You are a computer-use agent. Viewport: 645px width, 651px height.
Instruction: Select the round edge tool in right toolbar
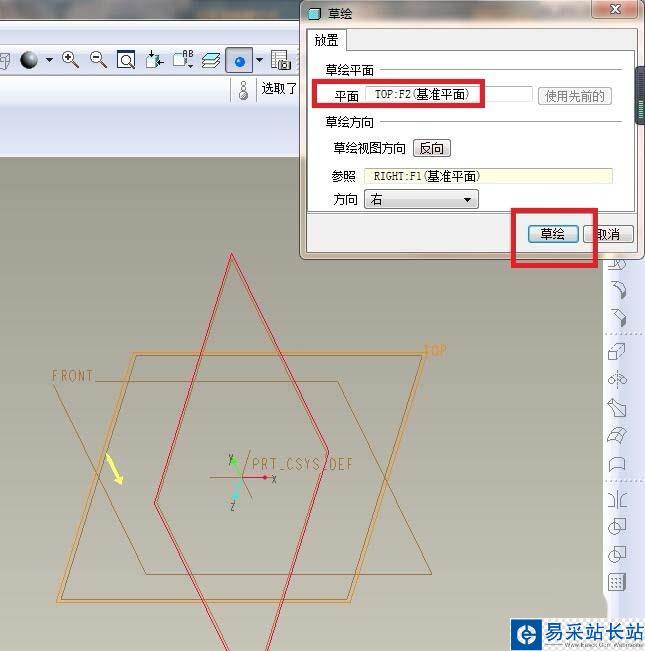pyautogui.click(x=618, y=290)
